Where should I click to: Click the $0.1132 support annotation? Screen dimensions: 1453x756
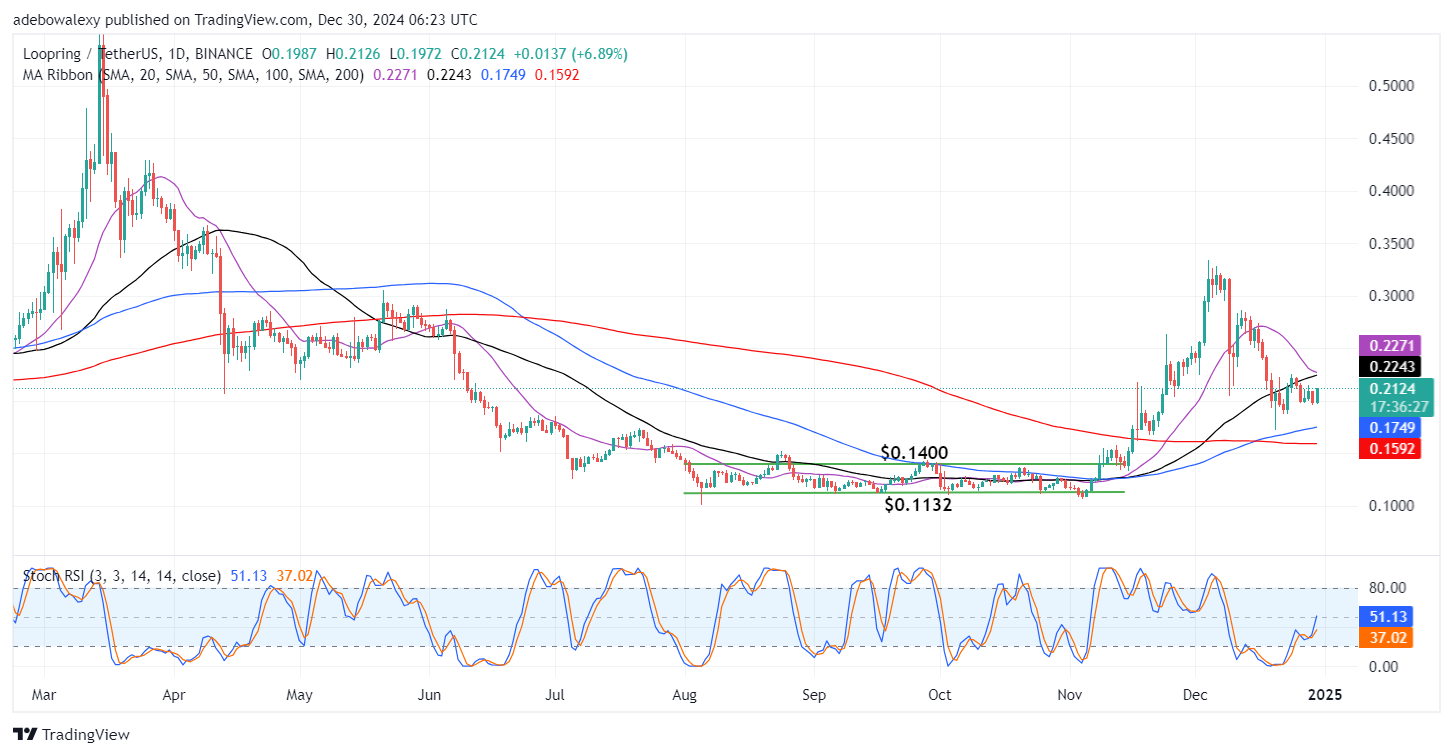click(917, 506)
